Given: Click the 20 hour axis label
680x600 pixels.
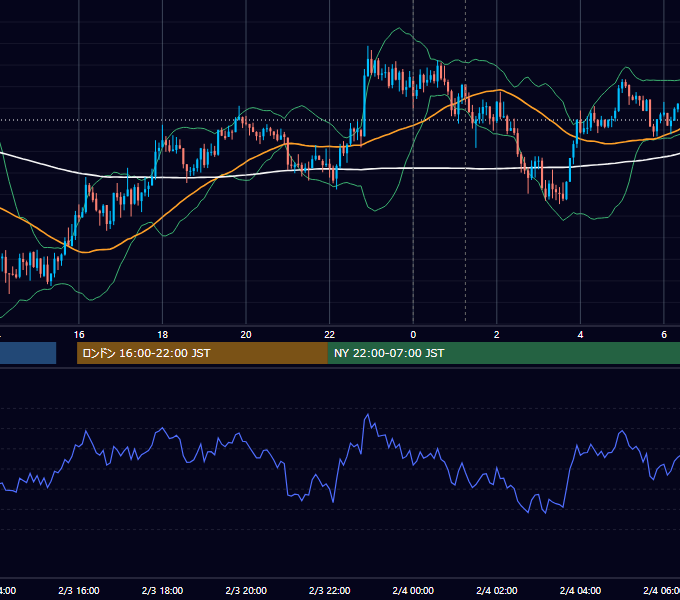Looking at the screenshot, I should [x=246, y=335].
